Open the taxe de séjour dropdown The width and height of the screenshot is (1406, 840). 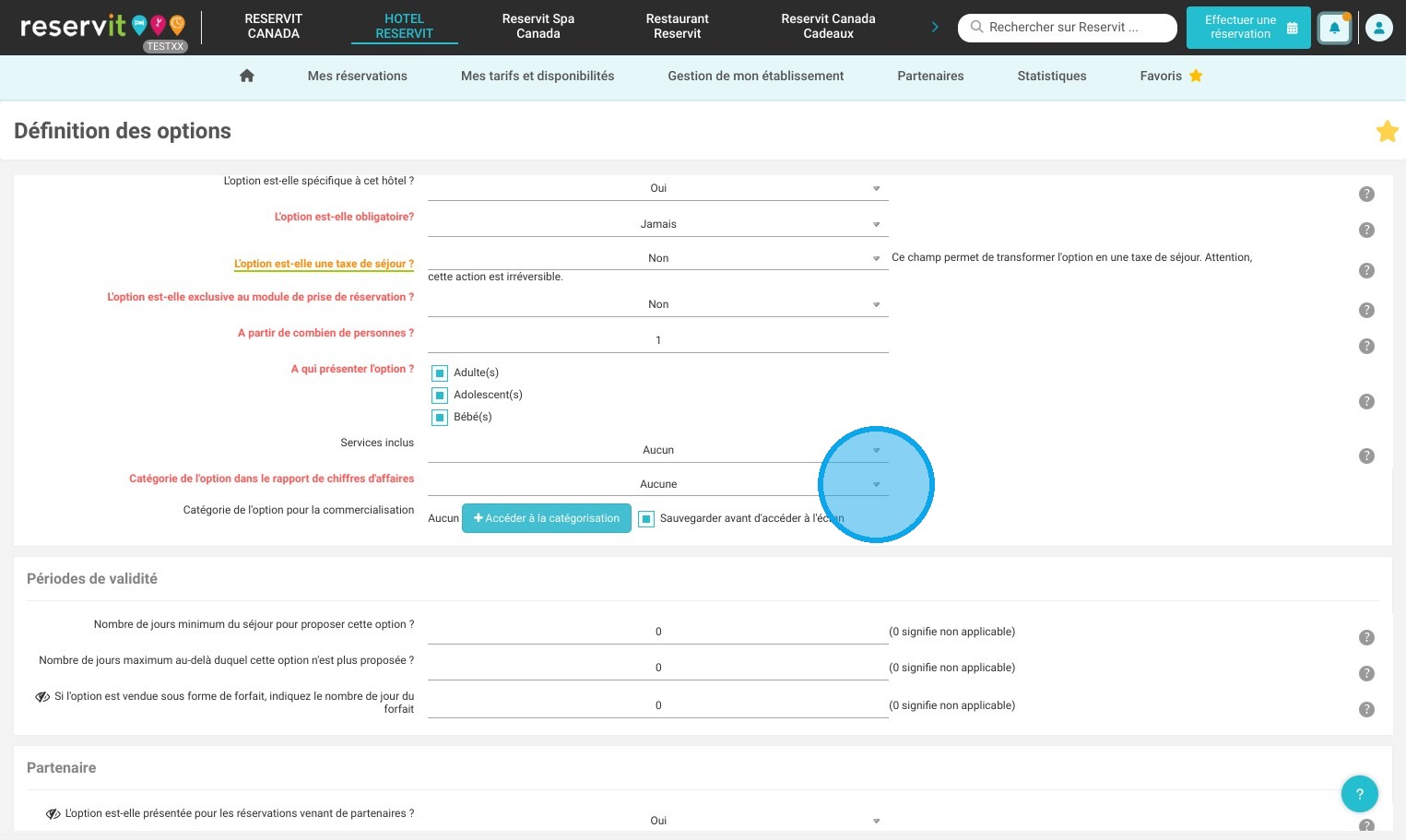point(658,258)
